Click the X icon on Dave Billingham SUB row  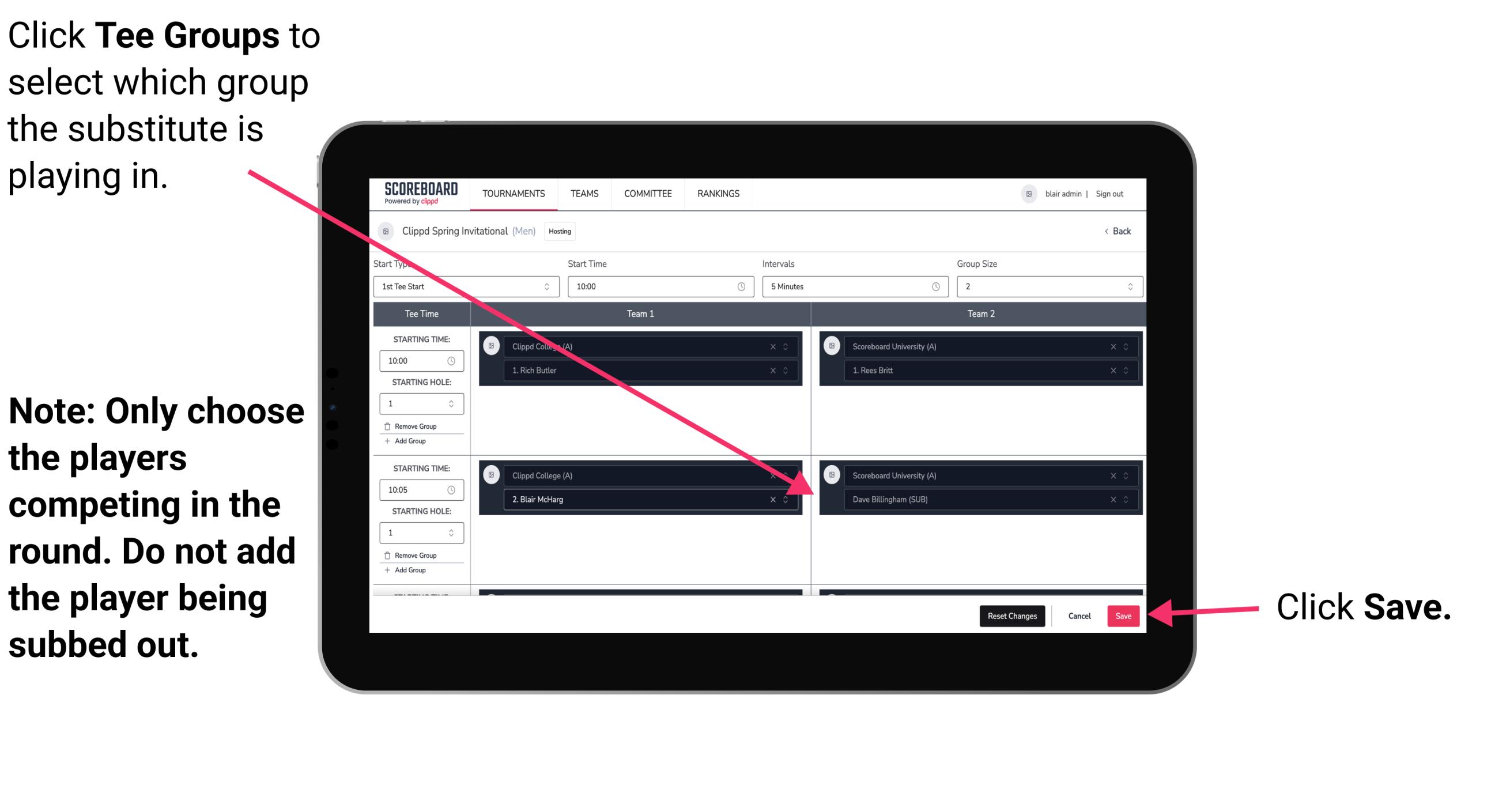pyautogui.click(x=1111, y=499)
